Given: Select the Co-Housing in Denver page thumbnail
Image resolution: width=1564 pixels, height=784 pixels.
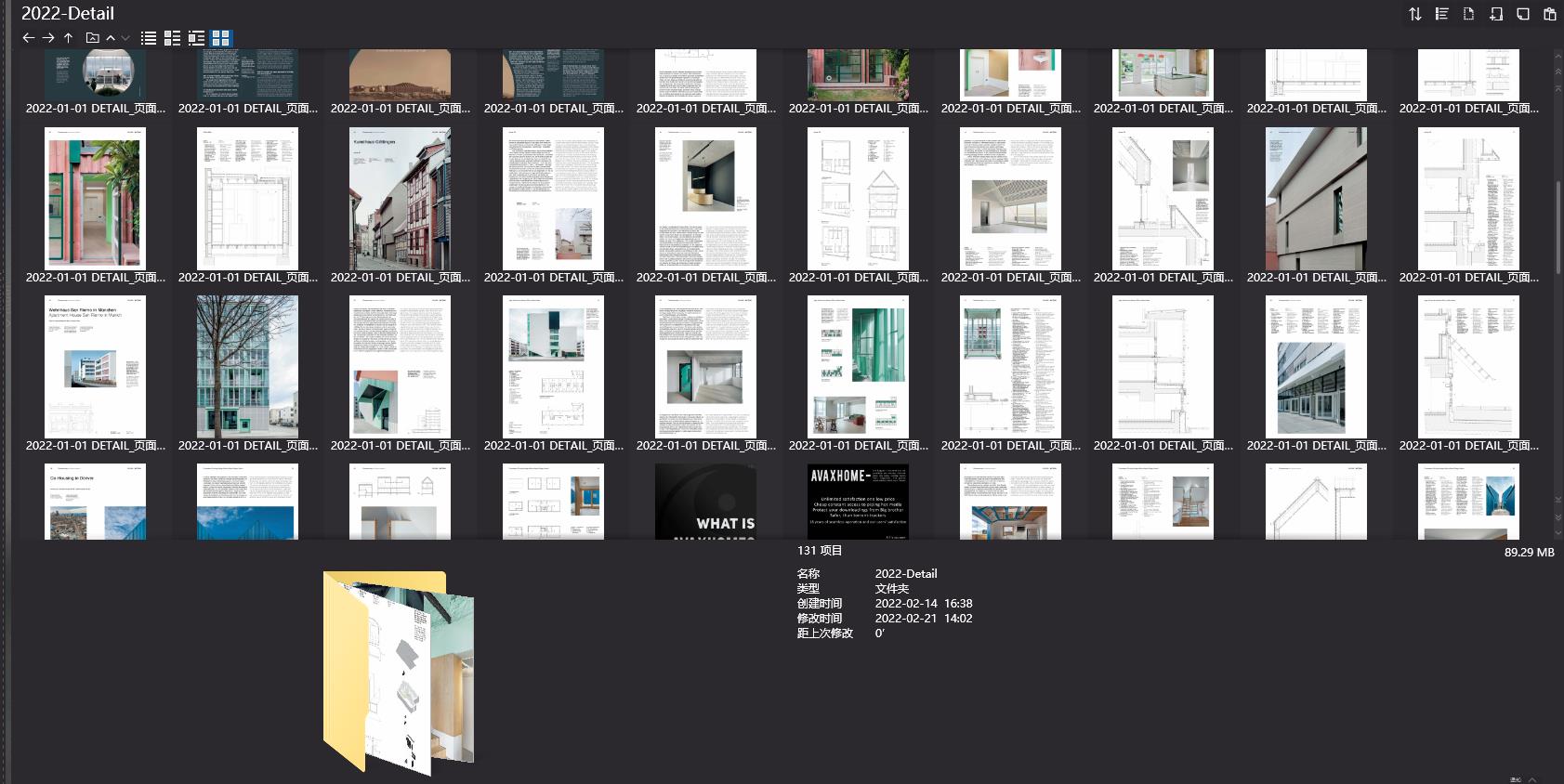Looking at the screenshot, I should [x=95, y=502].
